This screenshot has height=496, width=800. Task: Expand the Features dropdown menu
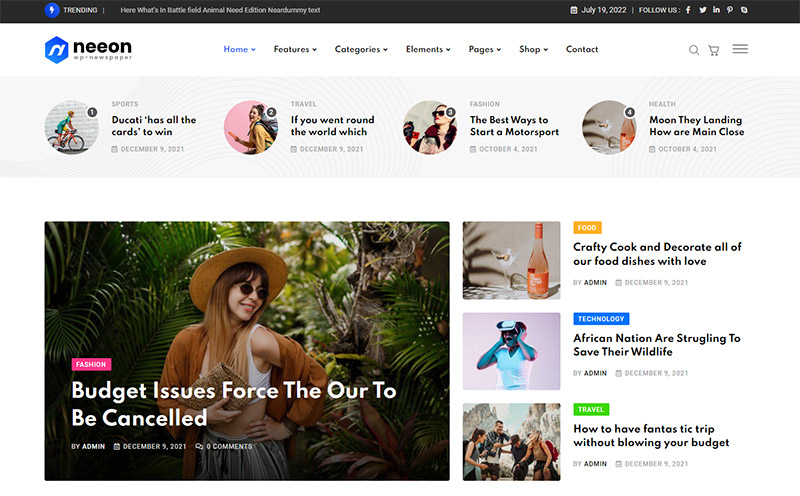[295, 49]
